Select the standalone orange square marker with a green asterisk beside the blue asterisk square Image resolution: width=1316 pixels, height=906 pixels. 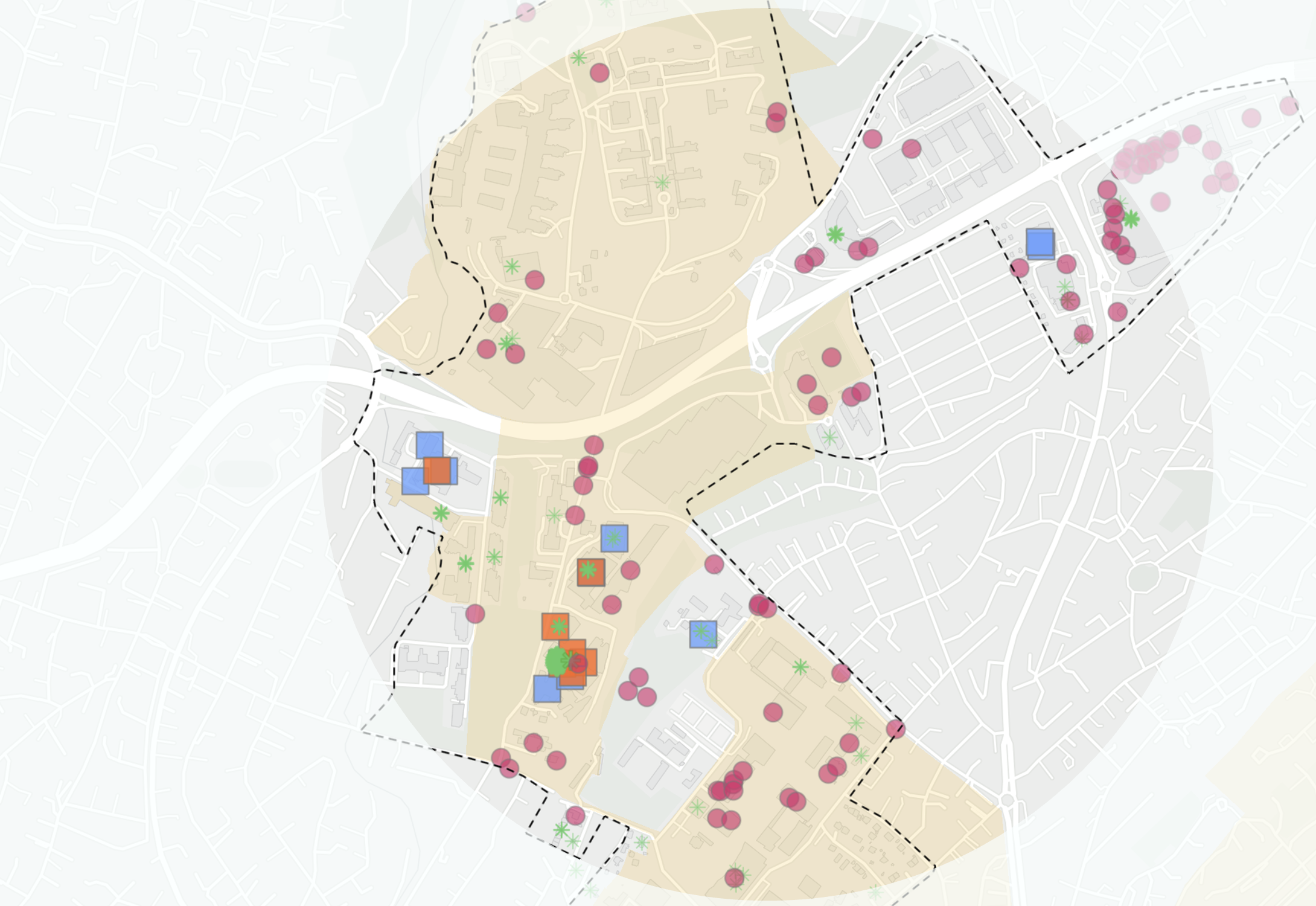591,572
